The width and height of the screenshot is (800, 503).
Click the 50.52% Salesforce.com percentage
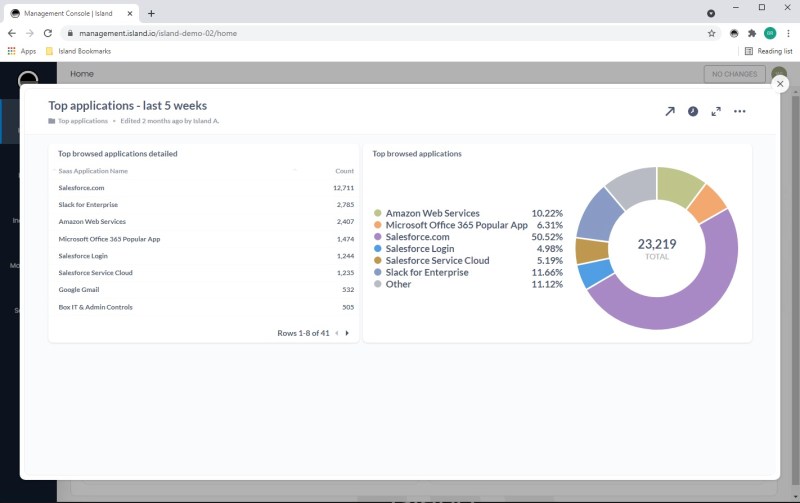point(547,237)
